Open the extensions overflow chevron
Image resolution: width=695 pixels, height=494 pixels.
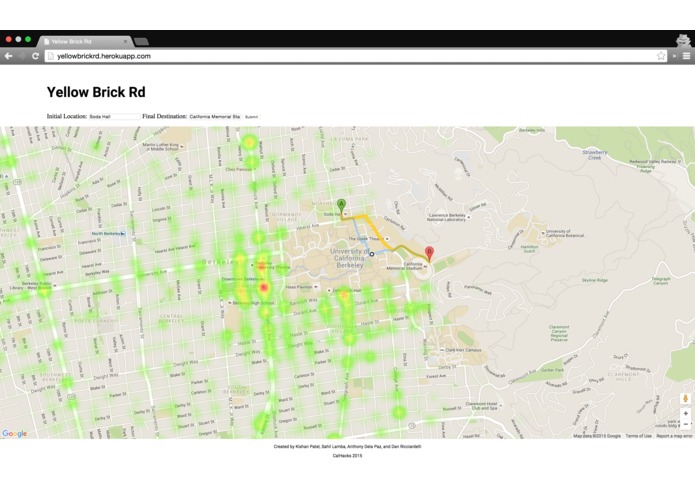(x=675, y=56)
